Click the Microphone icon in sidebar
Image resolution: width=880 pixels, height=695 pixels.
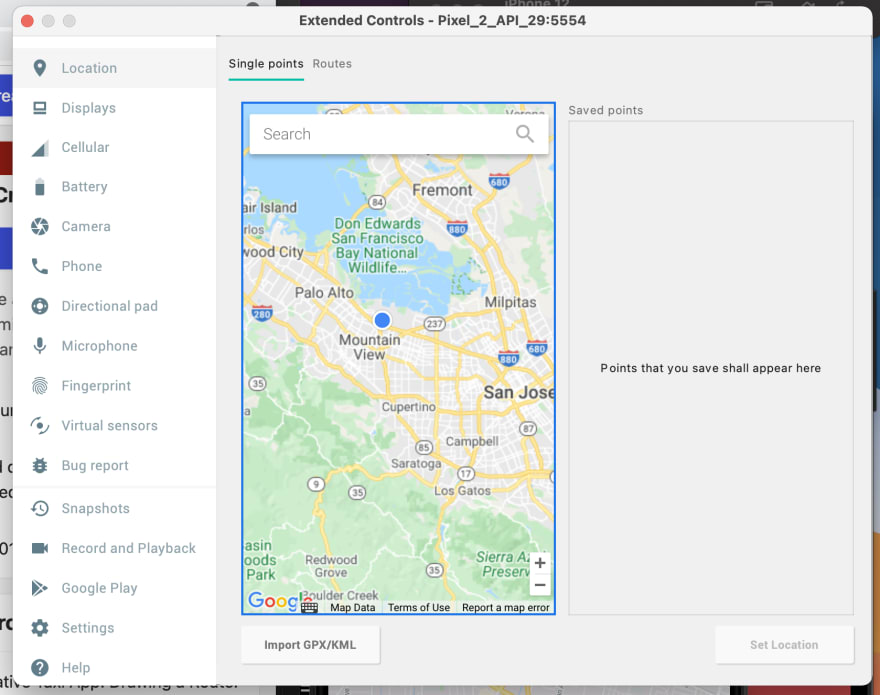point(39,346)
